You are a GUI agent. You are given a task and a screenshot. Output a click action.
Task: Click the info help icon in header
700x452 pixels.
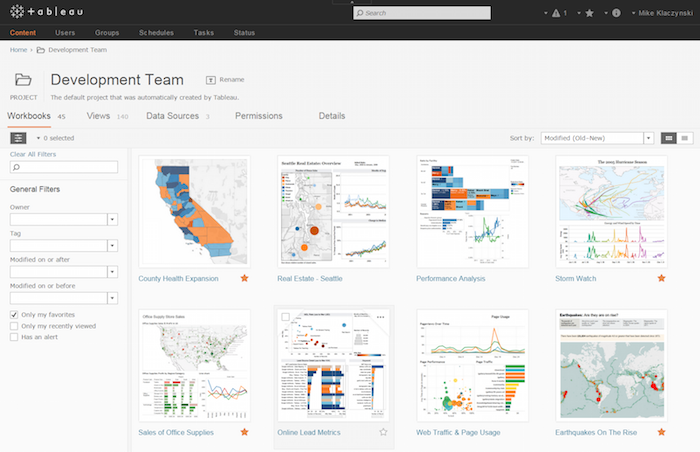[616, 13]
